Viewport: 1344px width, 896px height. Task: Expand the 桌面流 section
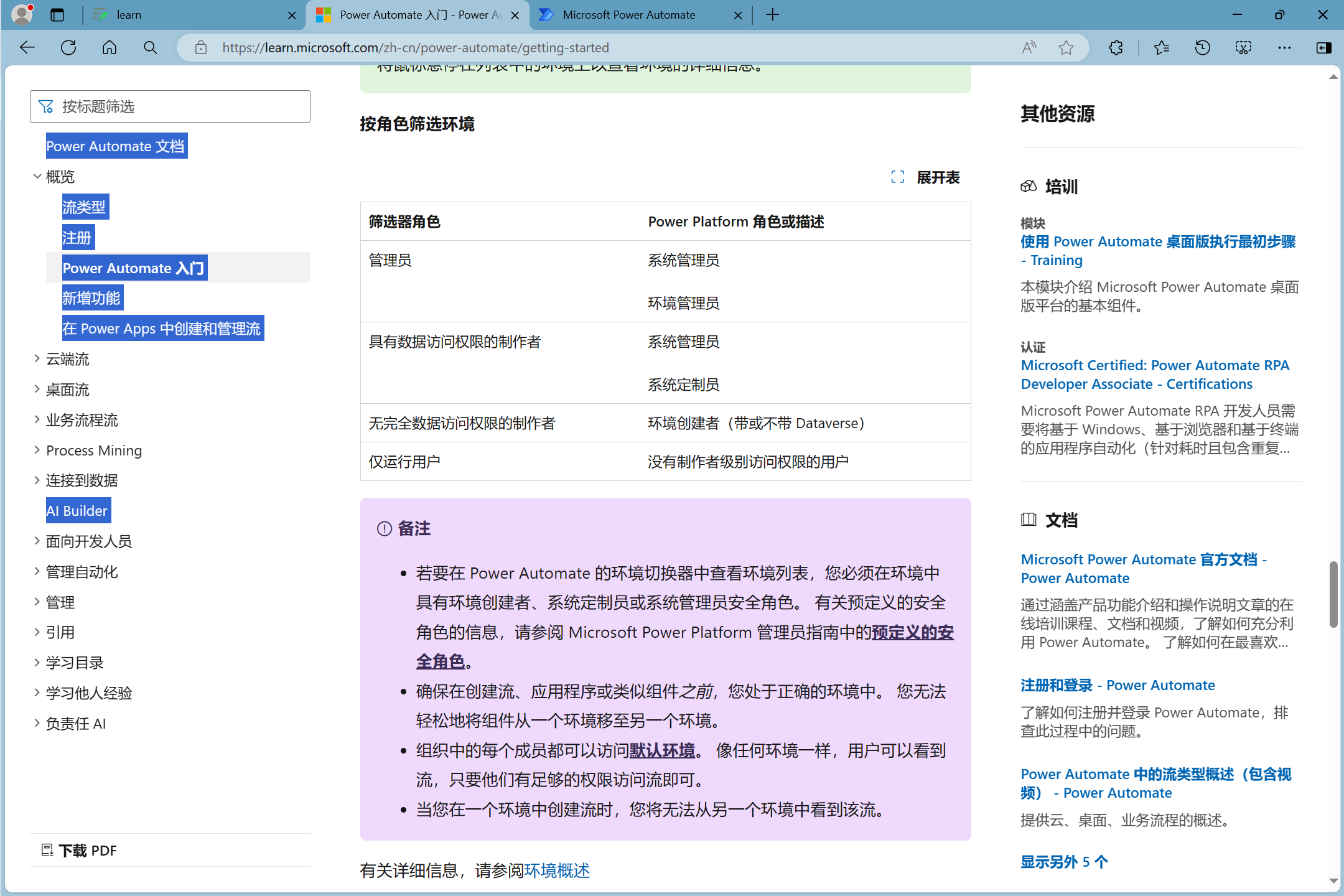point(37,389)
